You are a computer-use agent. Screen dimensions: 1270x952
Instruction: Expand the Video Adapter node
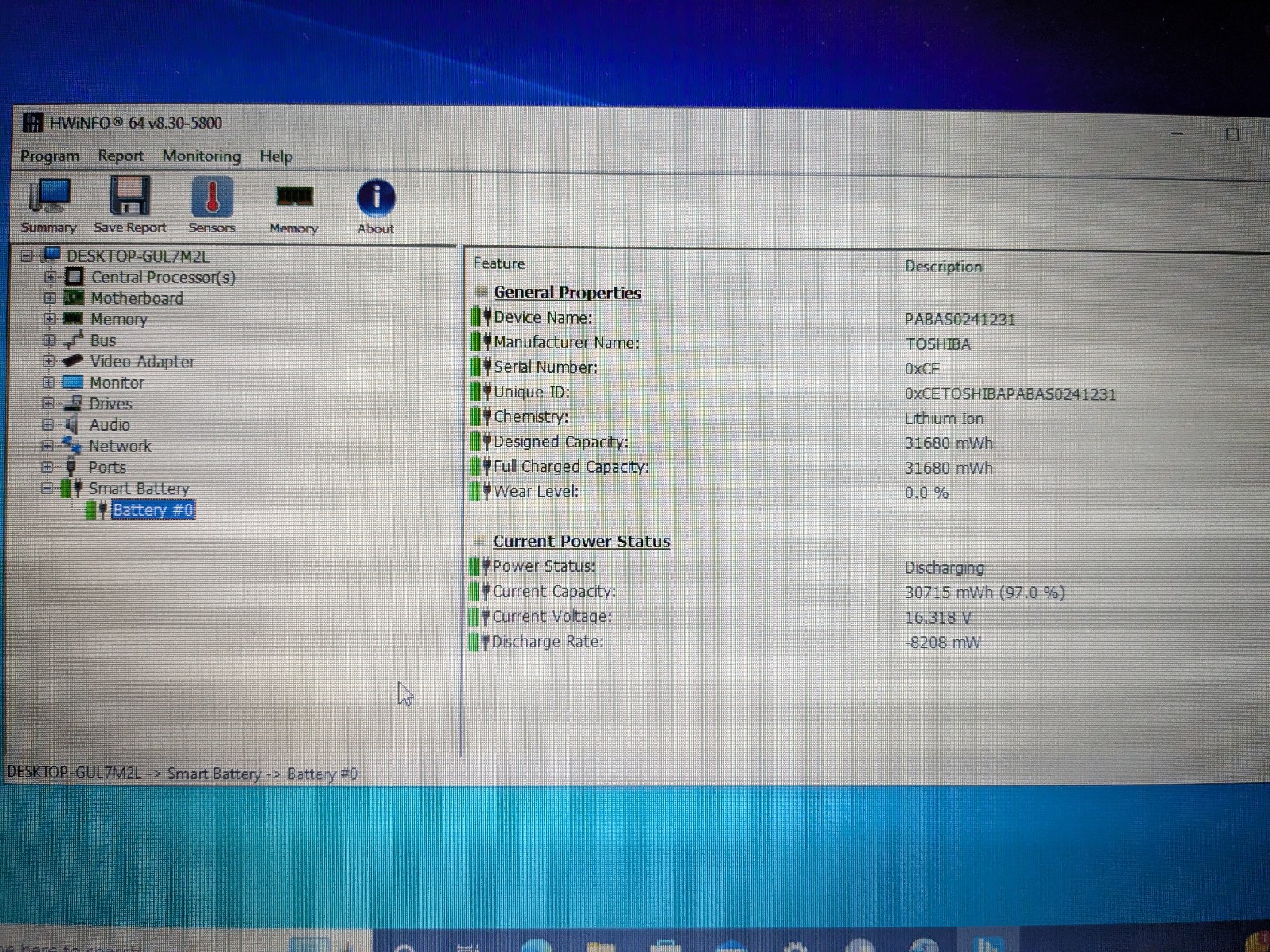48,361
